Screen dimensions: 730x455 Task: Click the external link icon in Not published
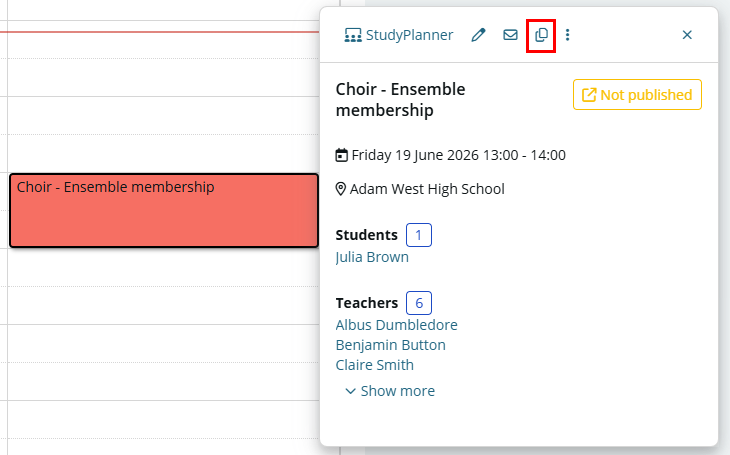(x=589, y=95)
